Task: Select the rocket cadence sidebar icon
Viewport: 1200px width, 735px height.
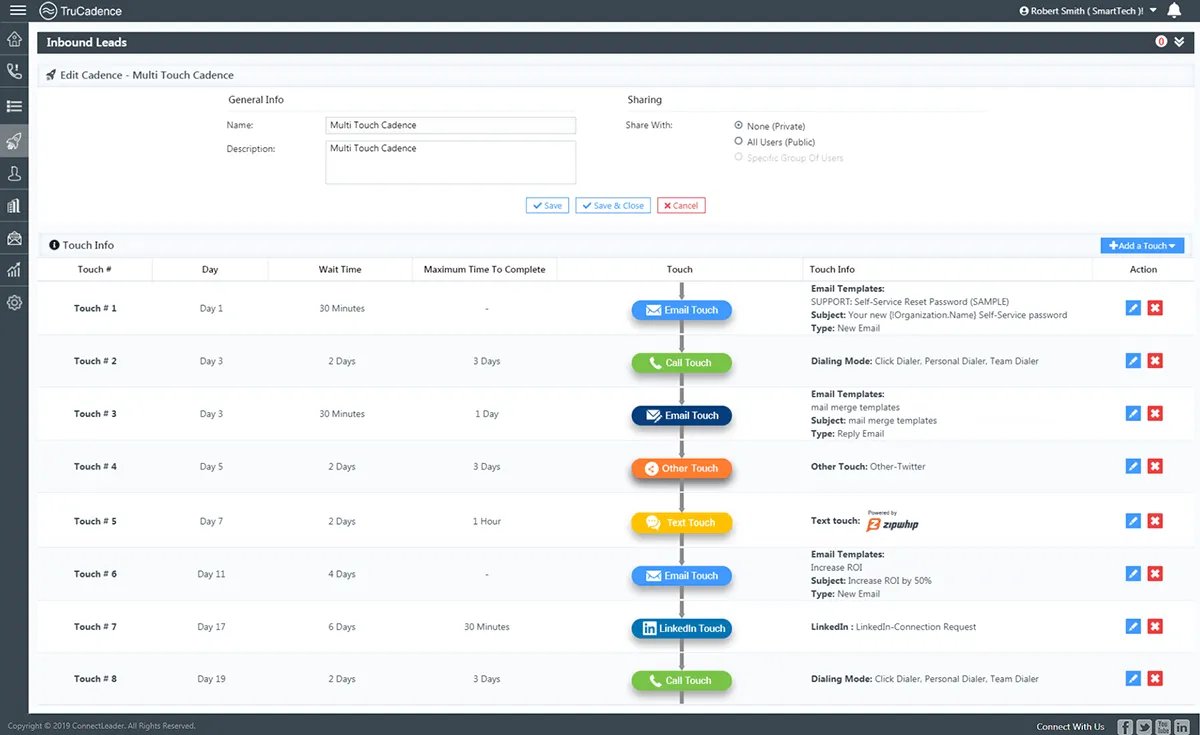Action: 14,140
